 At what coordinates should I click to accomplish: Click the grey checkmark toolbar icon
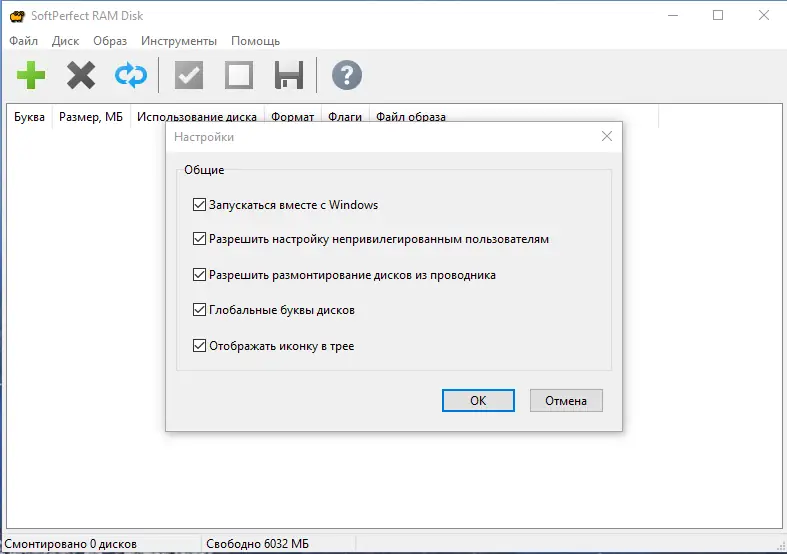(x=189, y=75)
